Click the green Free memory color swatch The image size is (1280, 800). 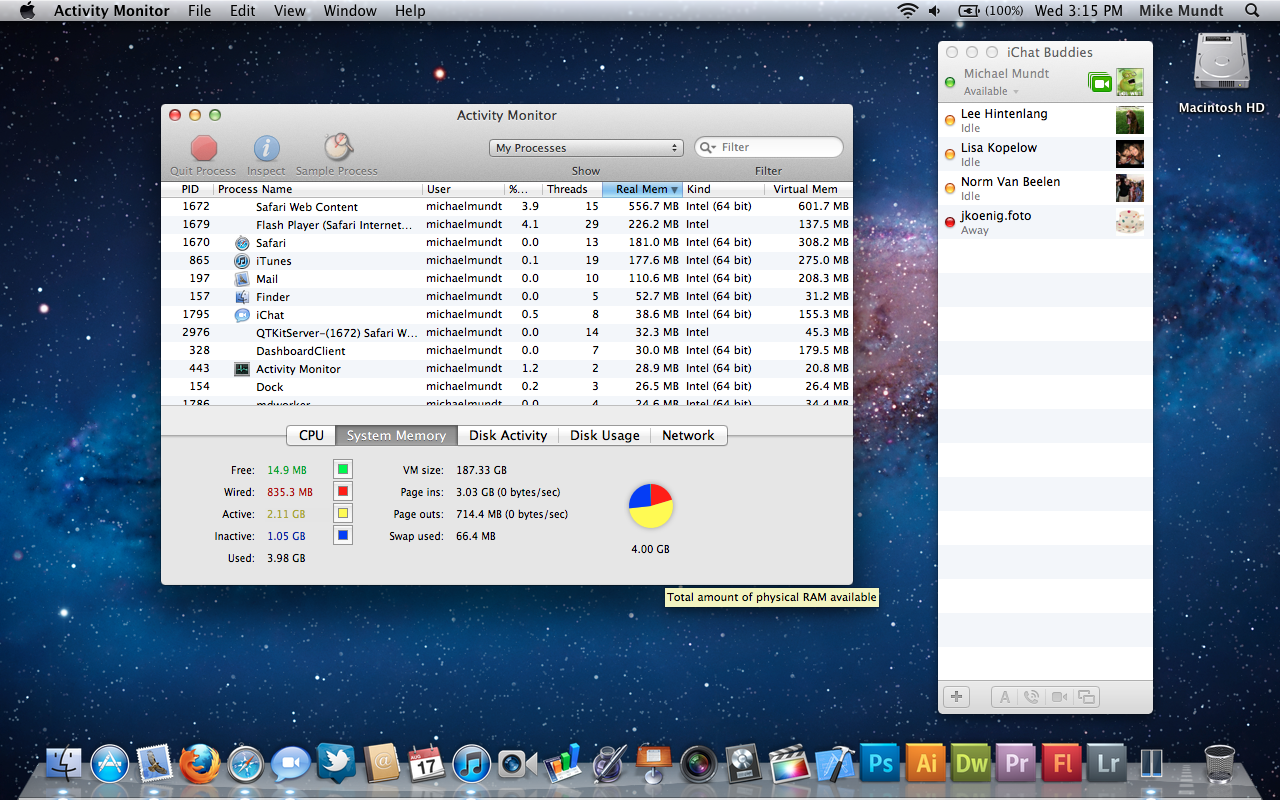point(343,470)
